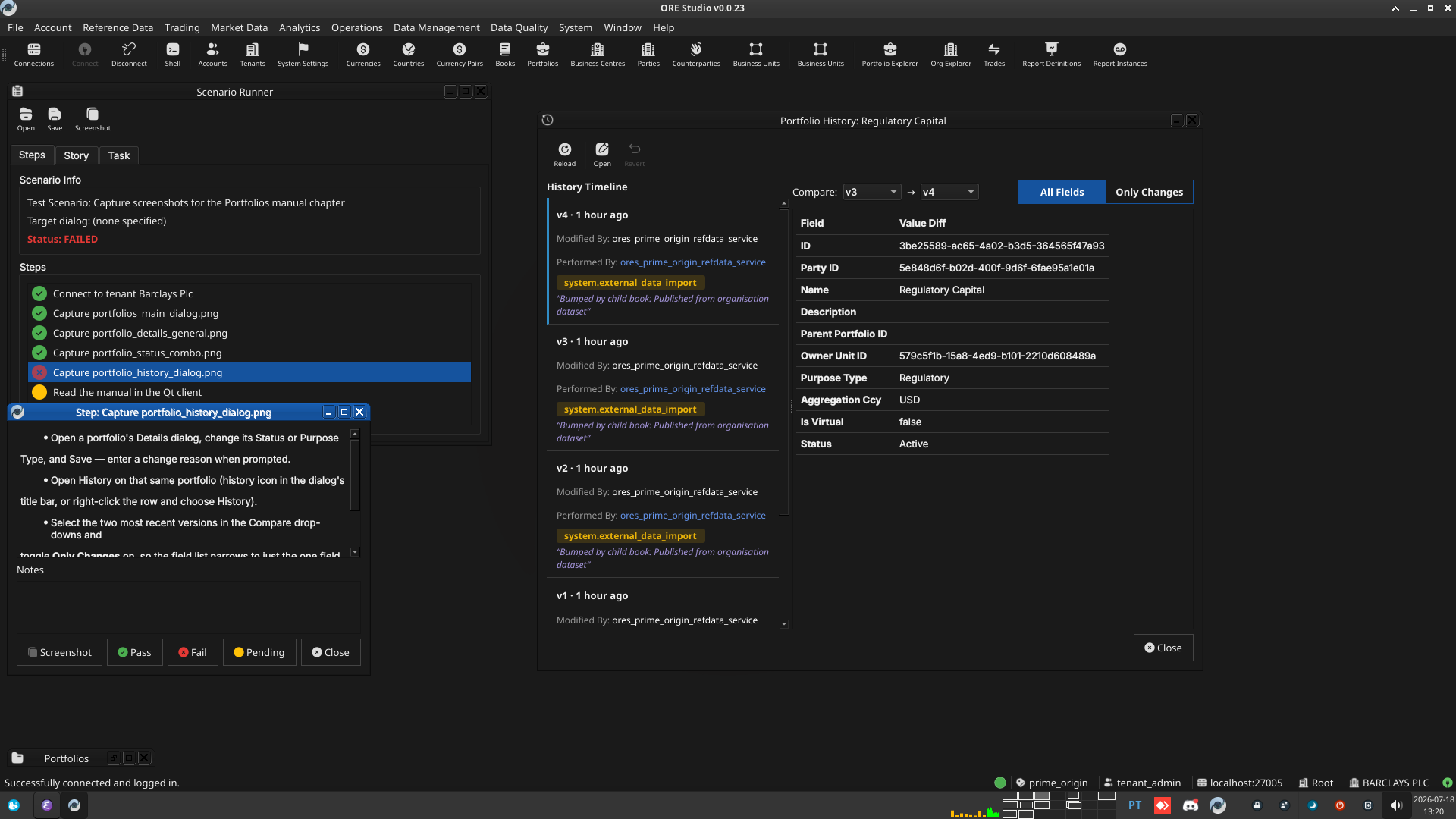
Task: Open the Reference Data menu
Action: 118,27
